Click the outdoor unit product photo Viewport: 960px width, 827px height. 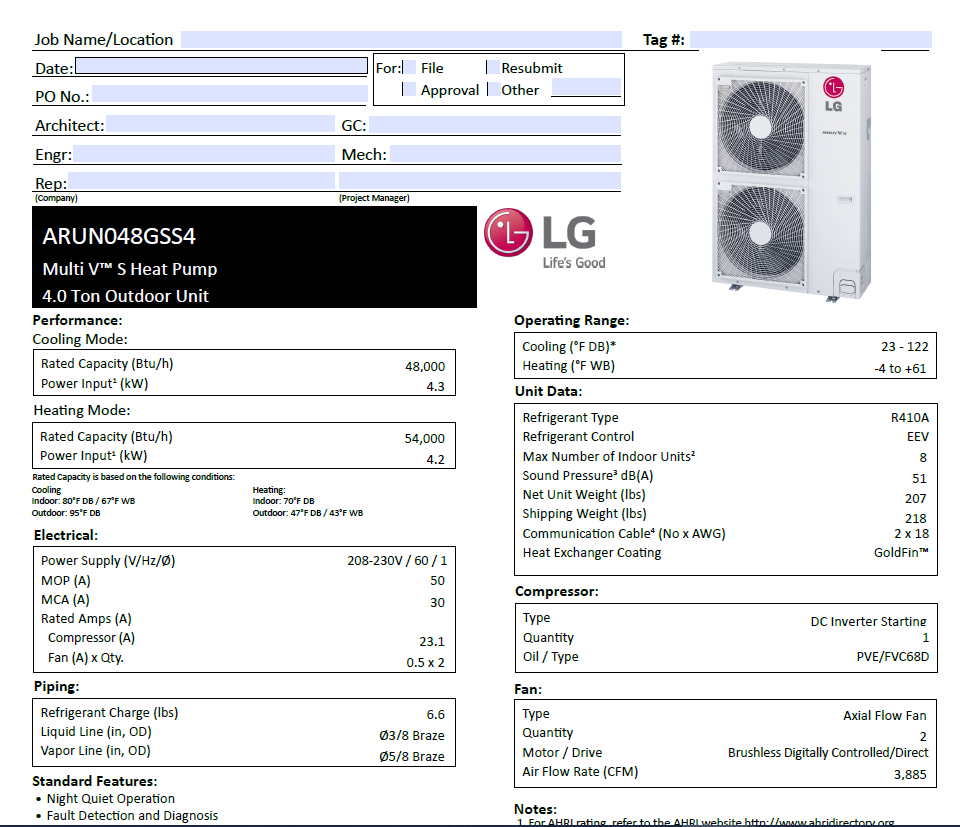(790, 180)
